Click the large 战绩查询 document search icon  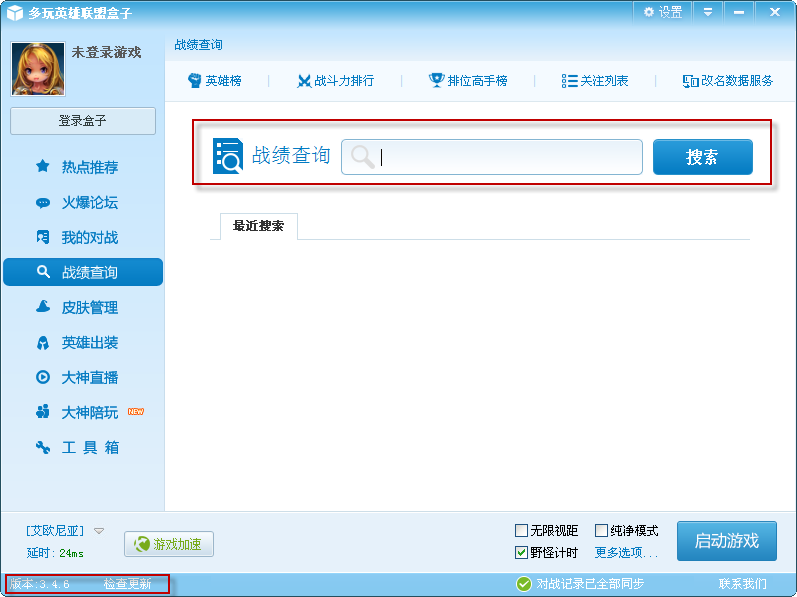pyautogui.click(x=227, y=155)
